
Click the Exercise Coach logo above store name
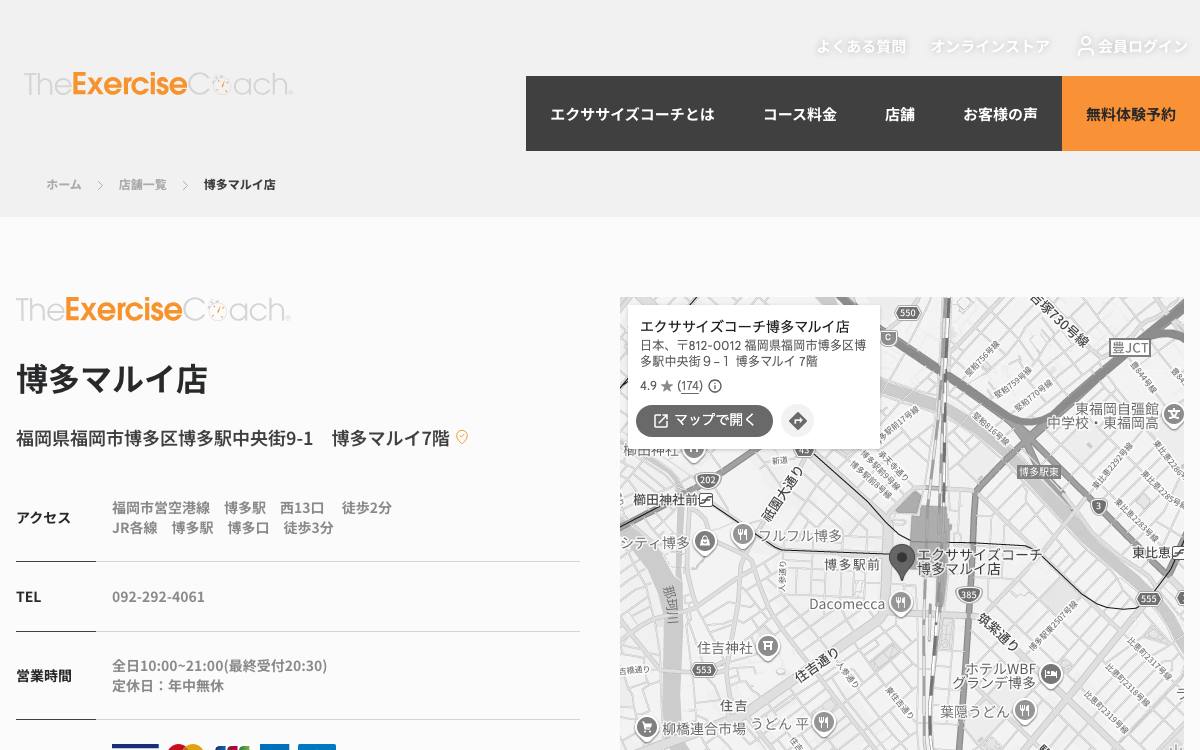point(153,310)
